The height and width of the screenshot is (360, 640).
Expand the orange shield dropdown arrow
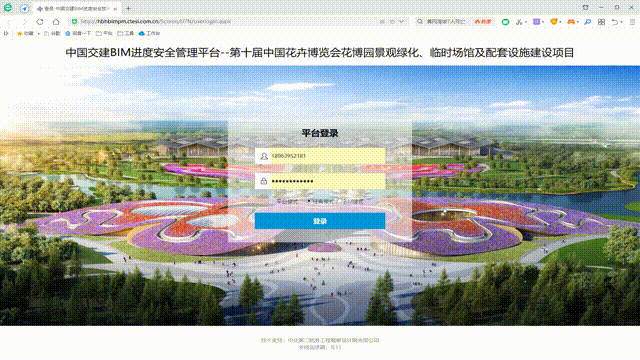[560, 22]
